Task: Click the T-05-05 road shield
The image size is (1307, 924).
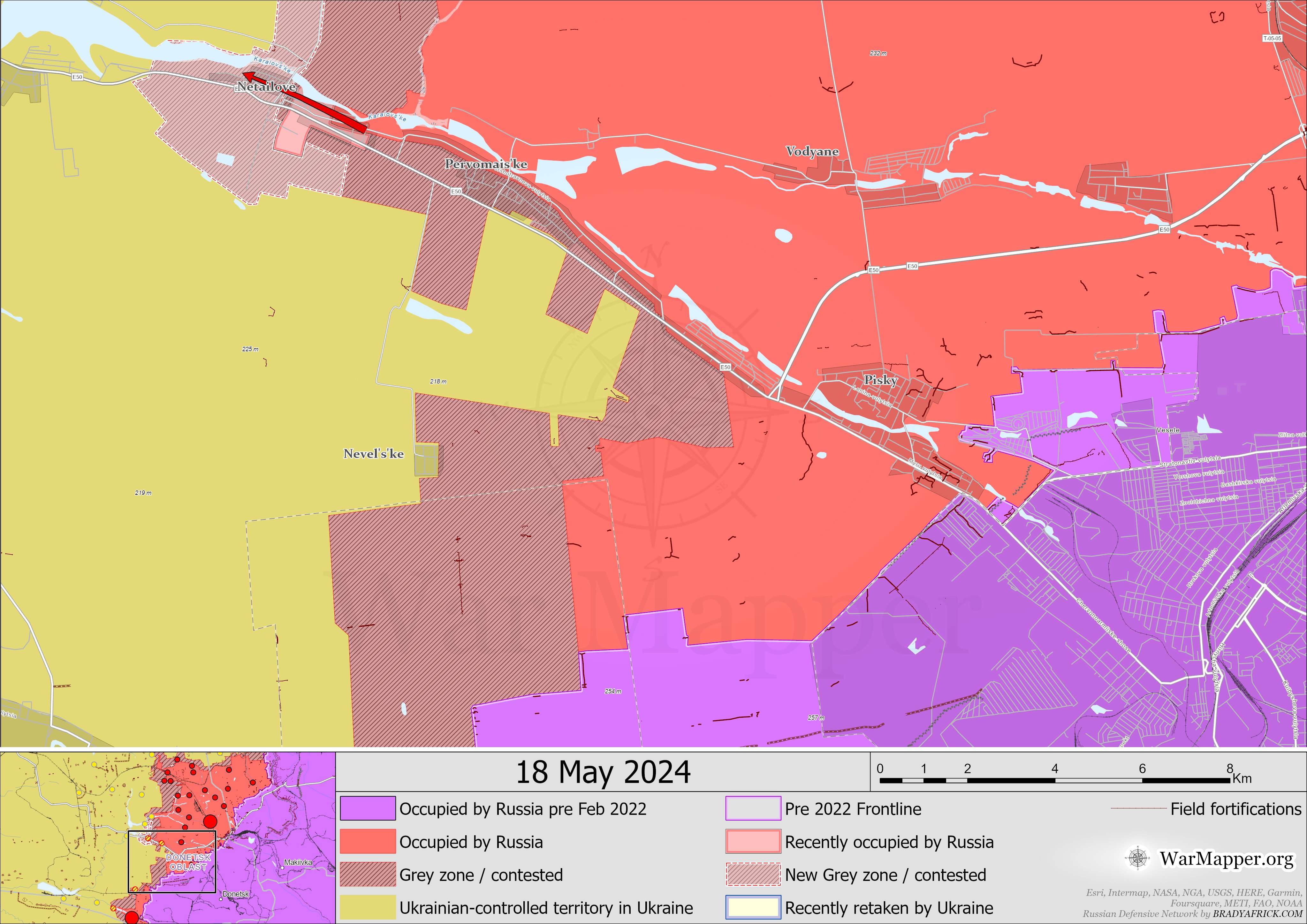Action: (x=1272, y=38)
